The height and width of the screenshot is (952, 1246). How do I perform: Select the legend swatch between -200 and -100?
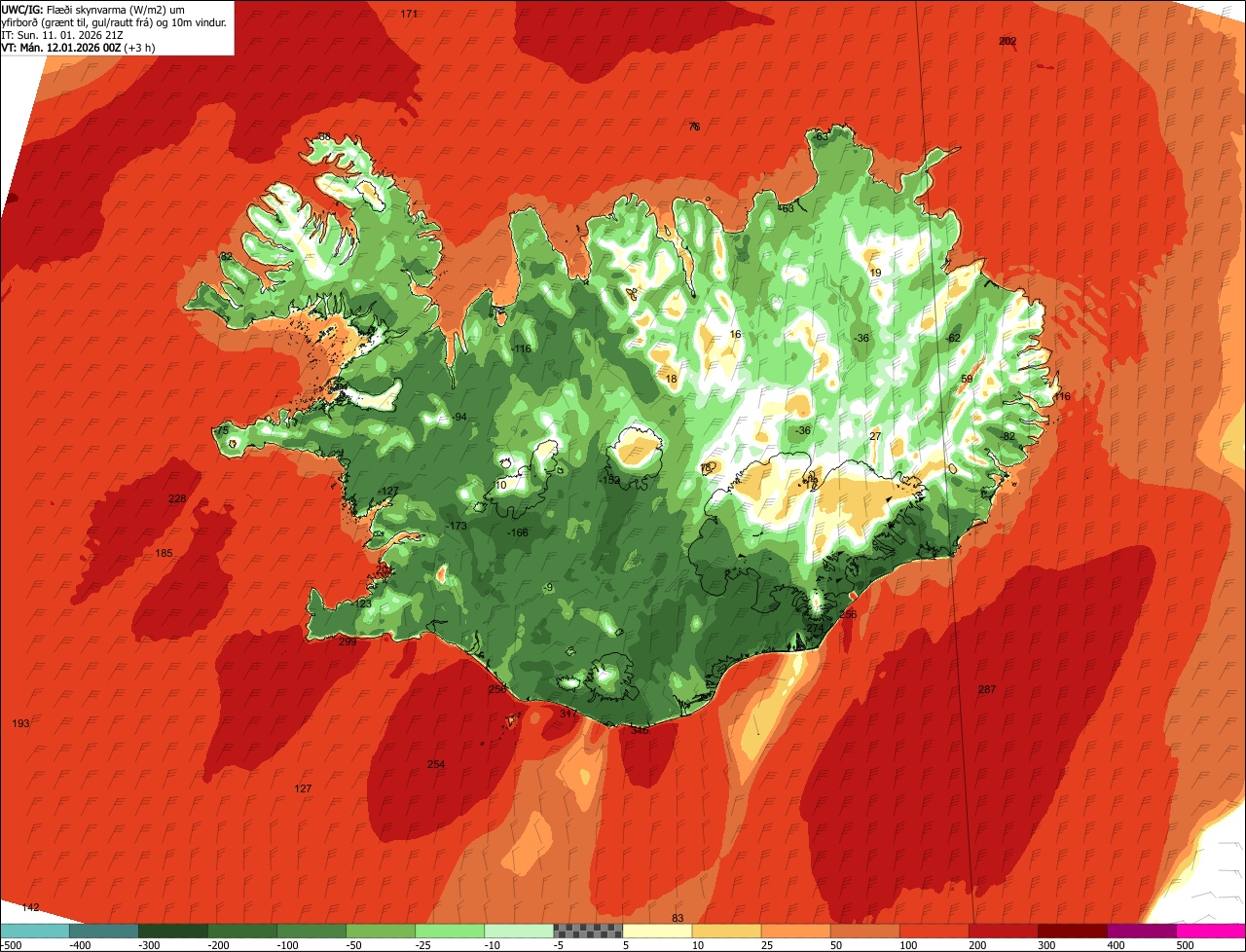click(x=241, y=931)
